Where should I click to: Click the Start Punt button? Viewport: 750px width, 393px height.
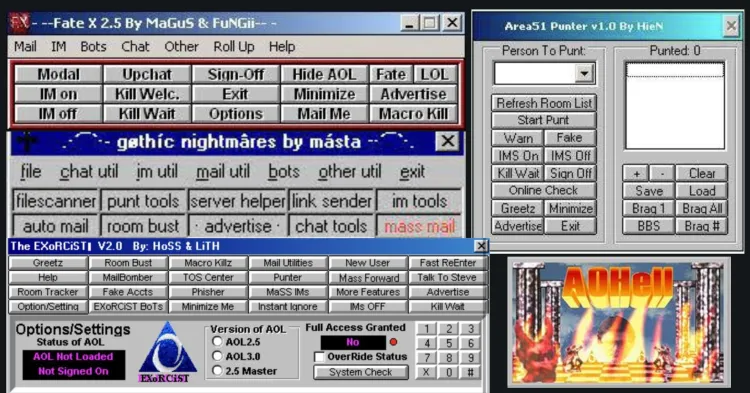(x=544, y=120)
